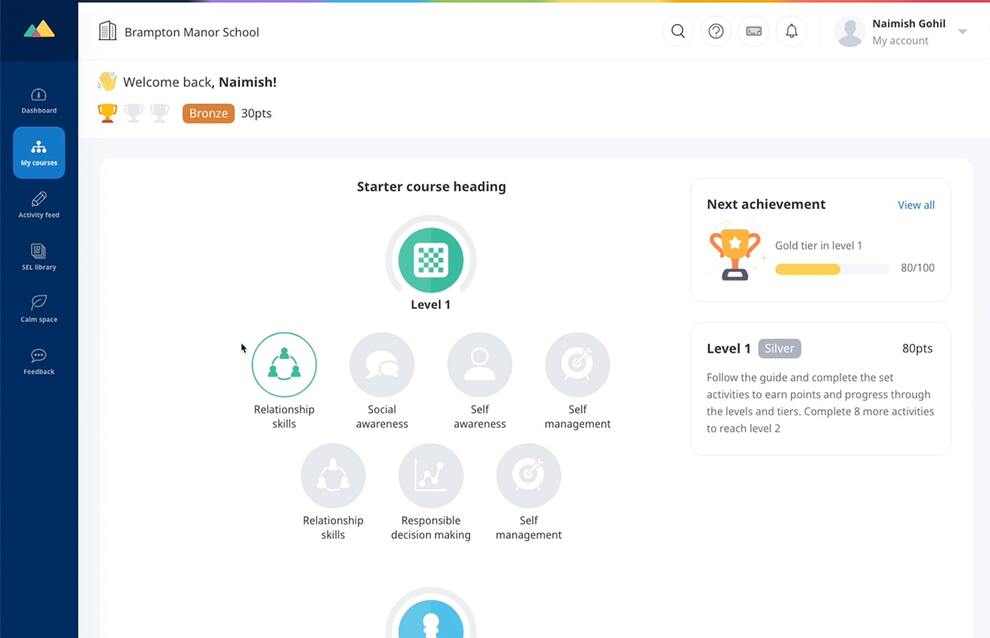
Task: Click the yellow achievement progress bar
Action: tap(832, 269)
